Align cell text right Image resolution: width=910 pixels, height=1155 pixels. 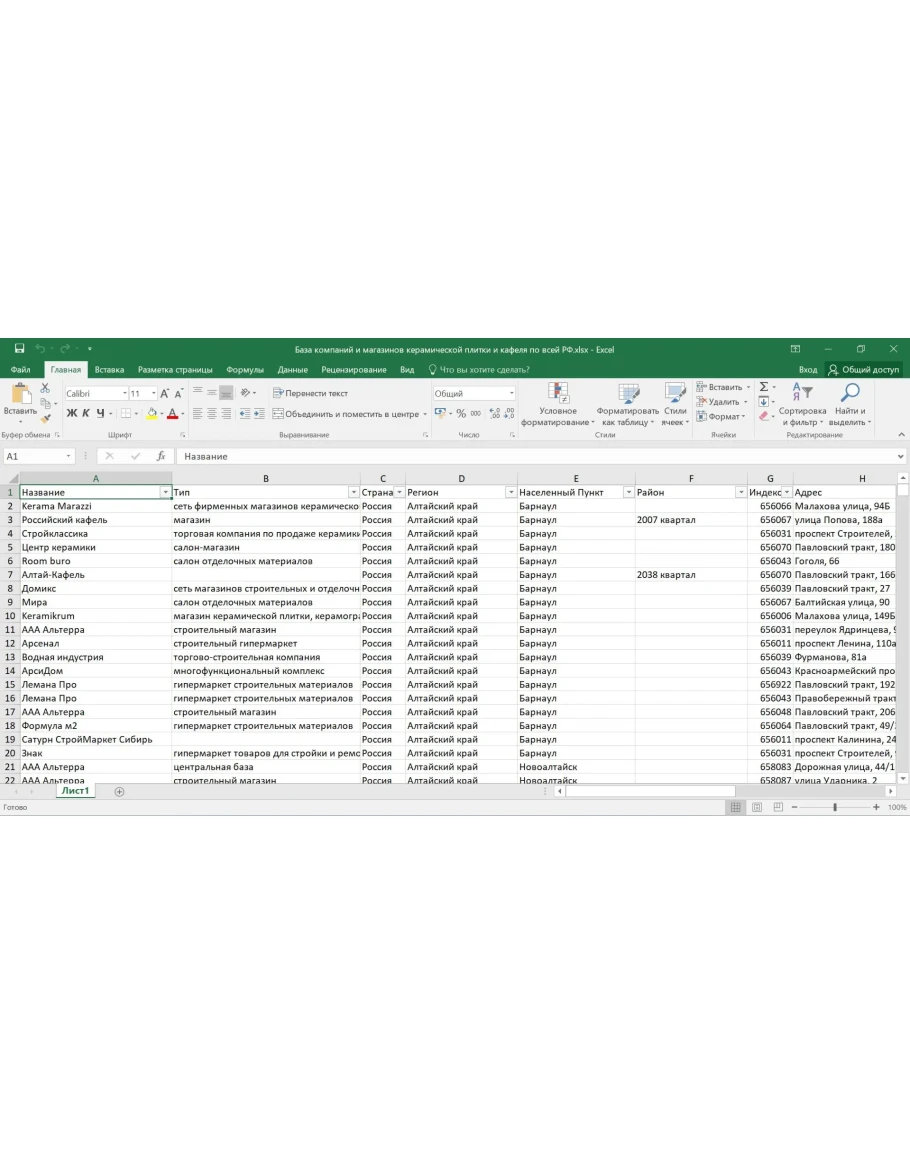(x=226, y=413)
